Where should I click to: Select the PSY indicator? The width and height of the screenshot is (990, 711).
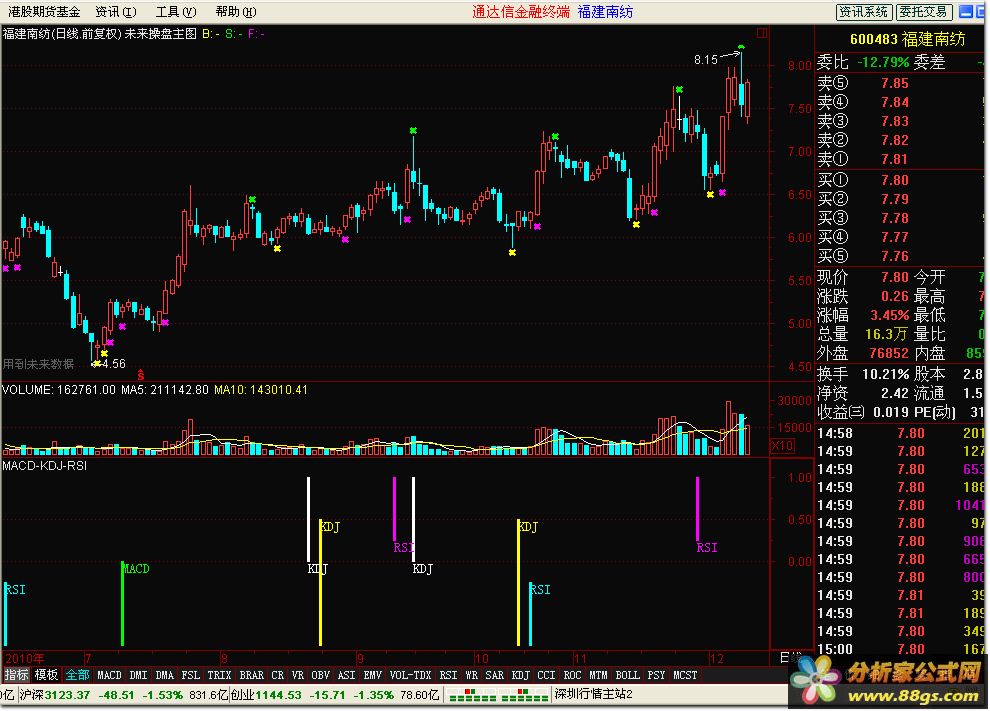[656, 675]
